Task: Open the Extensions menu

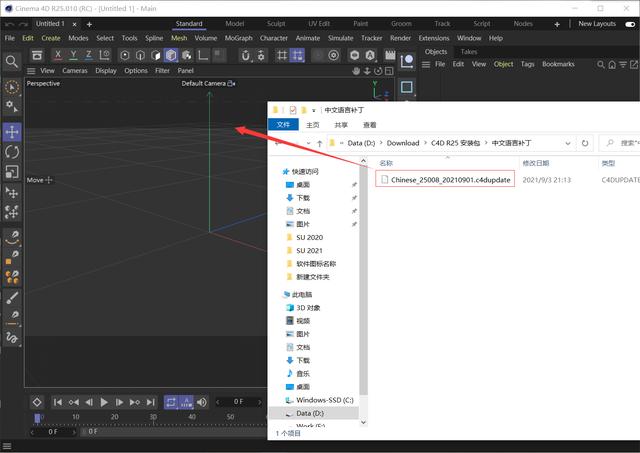Action: point(434,38)
